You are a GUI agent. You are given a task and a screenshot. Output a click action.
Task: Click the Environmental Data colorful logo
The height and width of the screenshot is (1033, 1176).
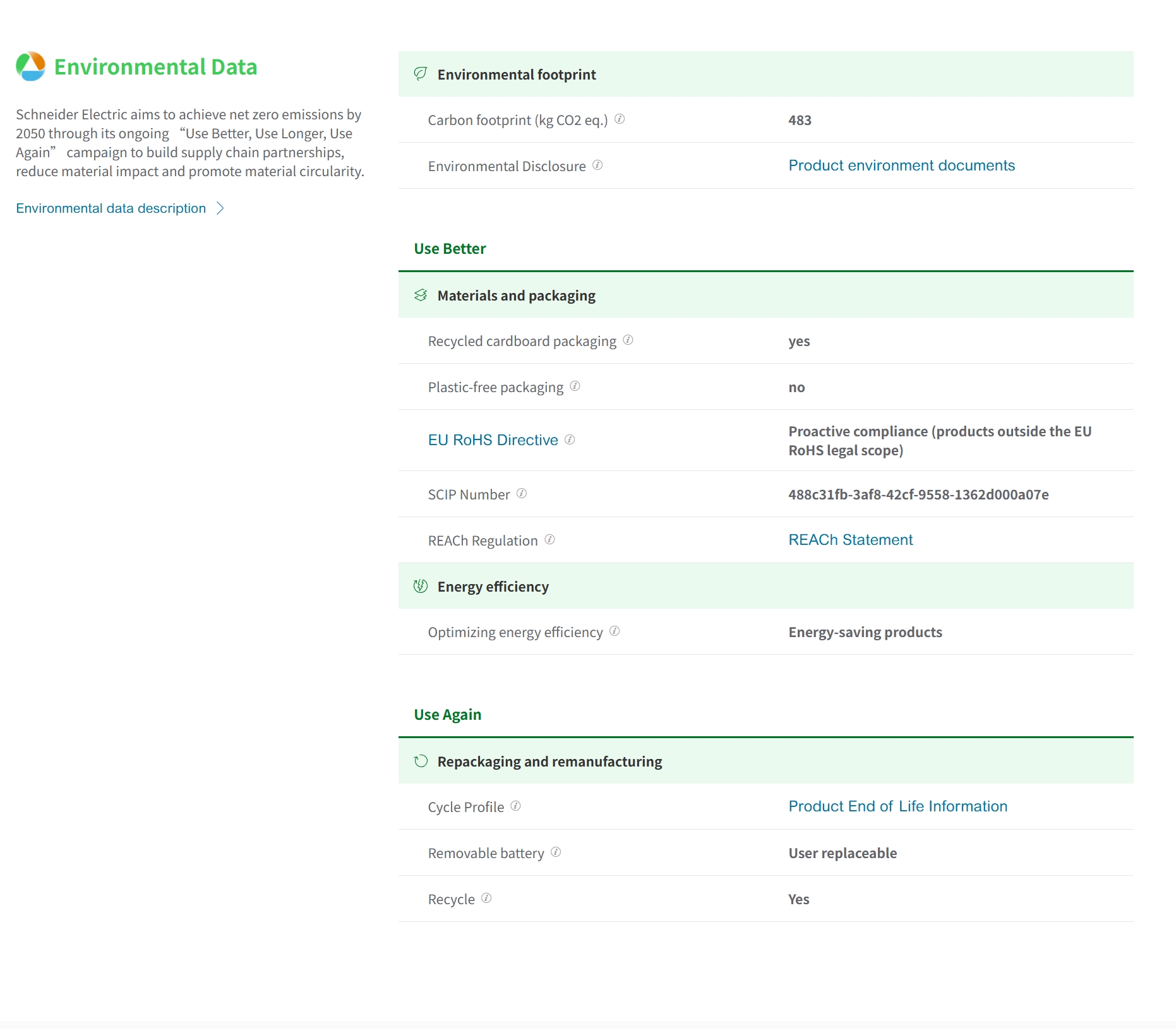(30, 66)
